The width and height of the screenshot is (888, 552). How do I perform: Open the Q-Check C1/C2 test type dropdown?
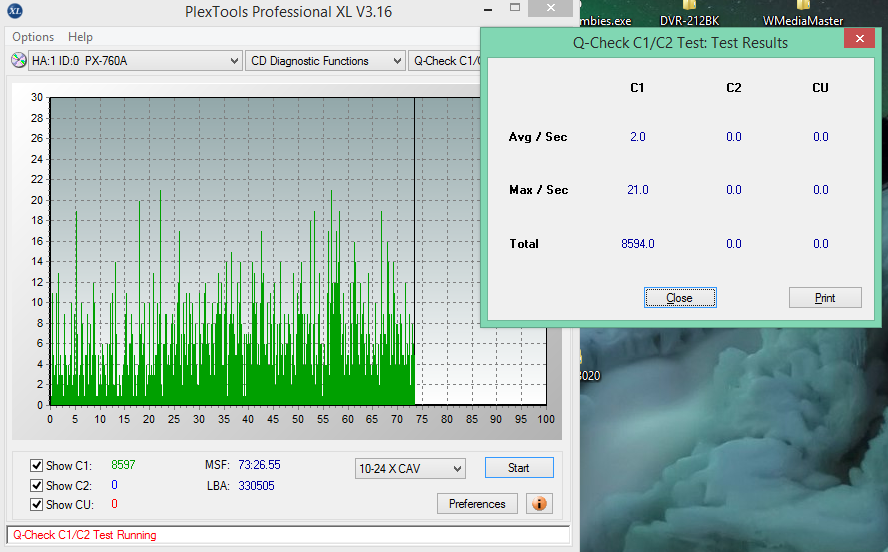444,61
